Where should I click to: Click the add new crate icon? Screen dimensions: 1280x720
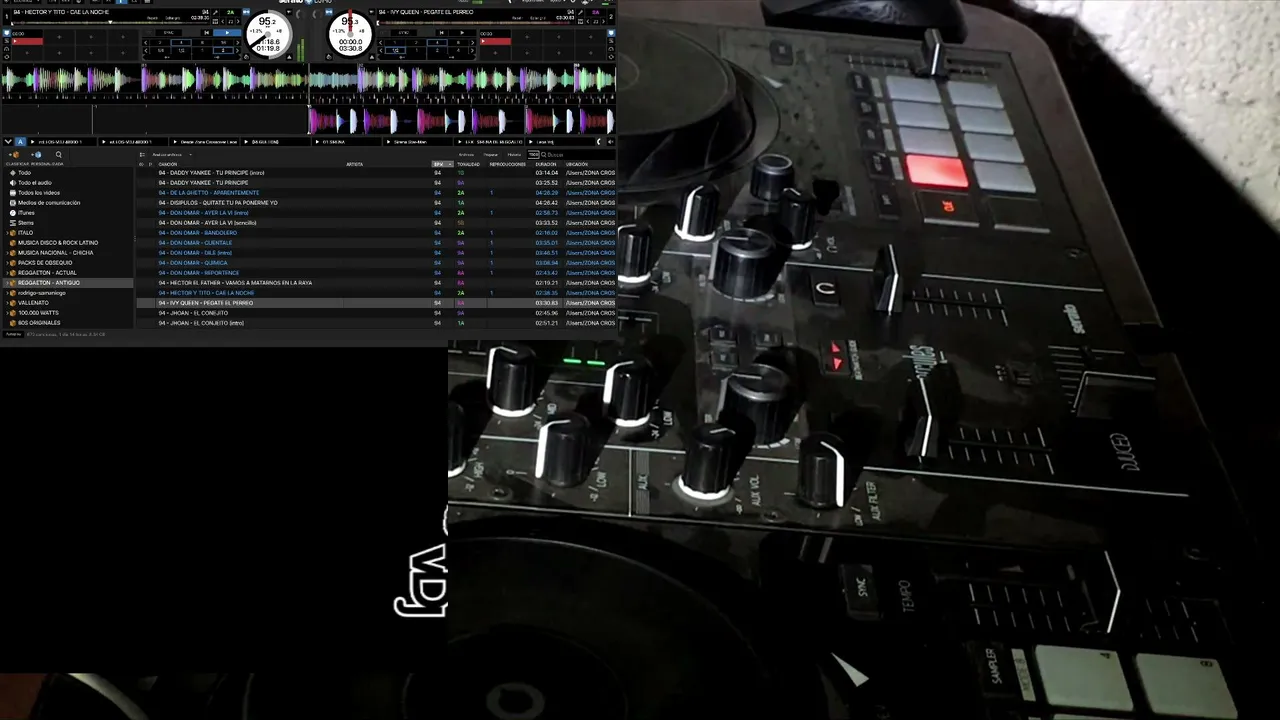tap(14, 155)
